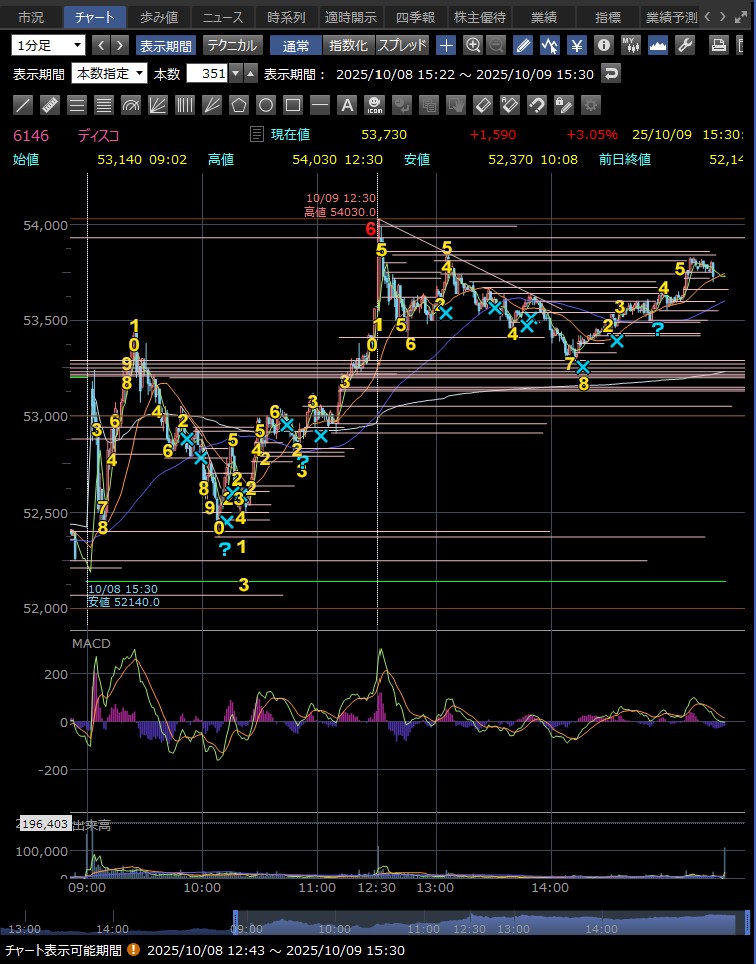Click the 本数 input field showing 351
Screen dimensions: 756x964
point(206,74)
